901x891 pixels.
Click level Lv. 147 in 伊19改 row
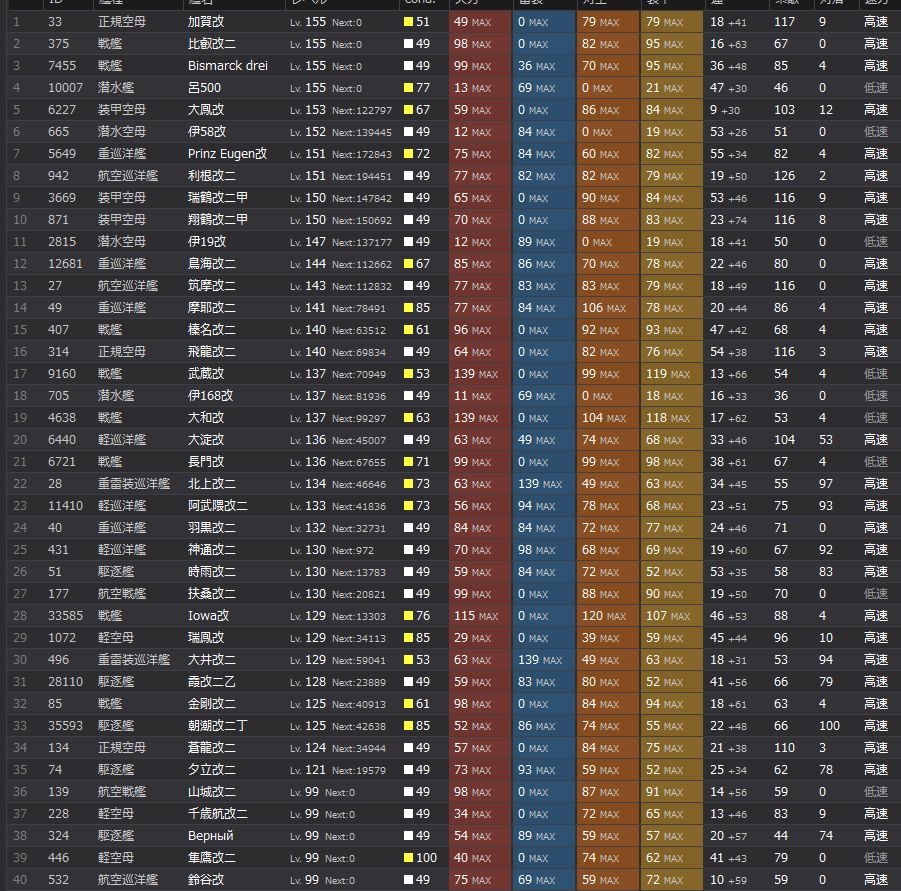[x=308, y=242]
